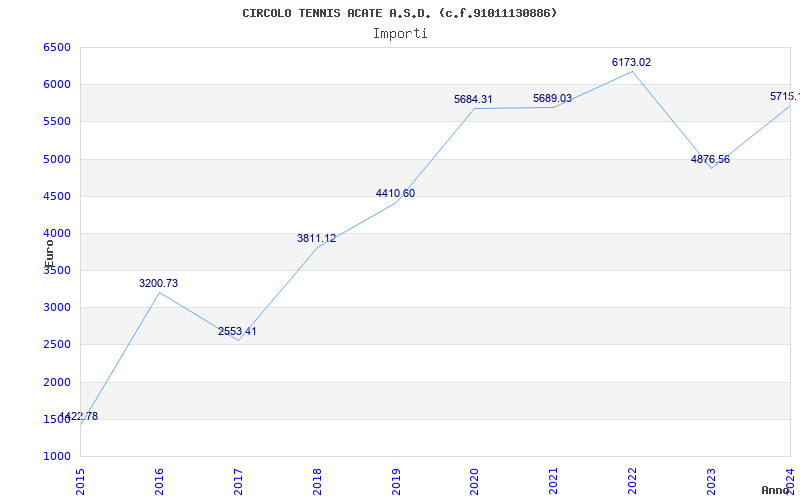Click the 2015 x-axis year label

click(x=80, y=482)
